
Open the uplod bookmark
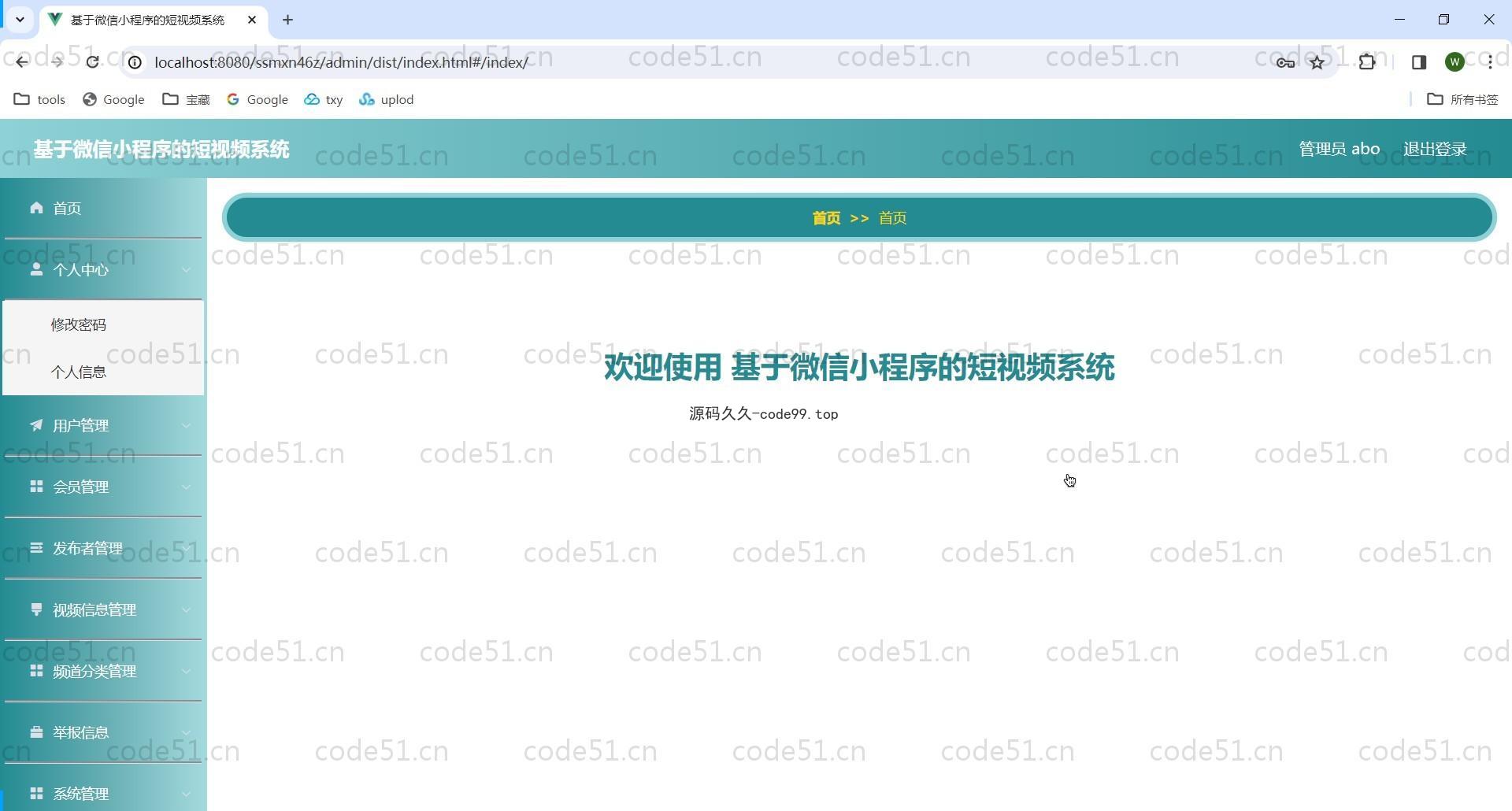click(386, 99)
